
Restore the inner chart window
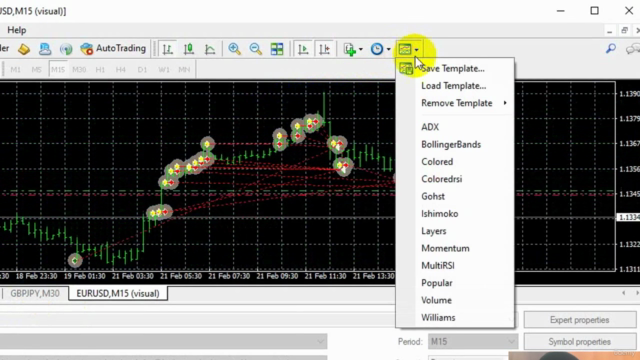(x=624, y=31)
